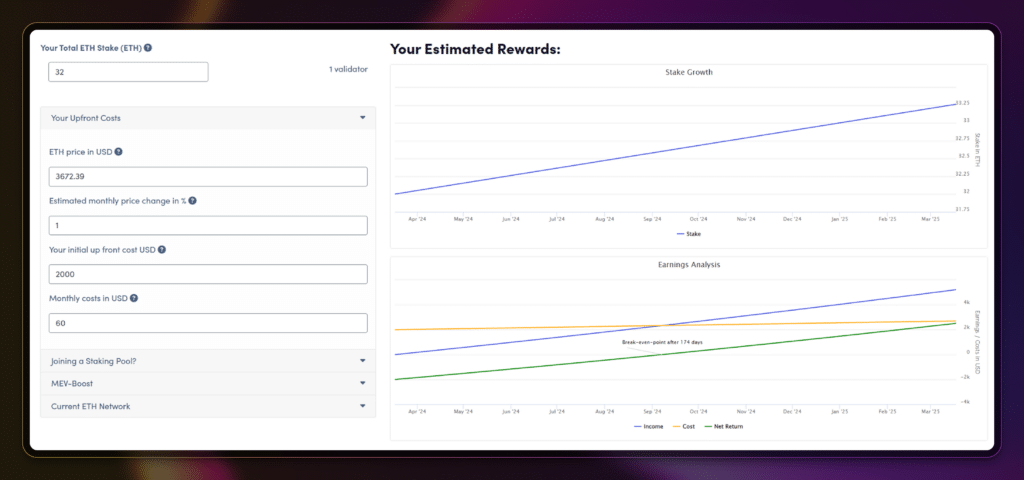1024x480 pixels.
Task: Toggle Income series in Earnings Analysis legend
Action: 648,426
